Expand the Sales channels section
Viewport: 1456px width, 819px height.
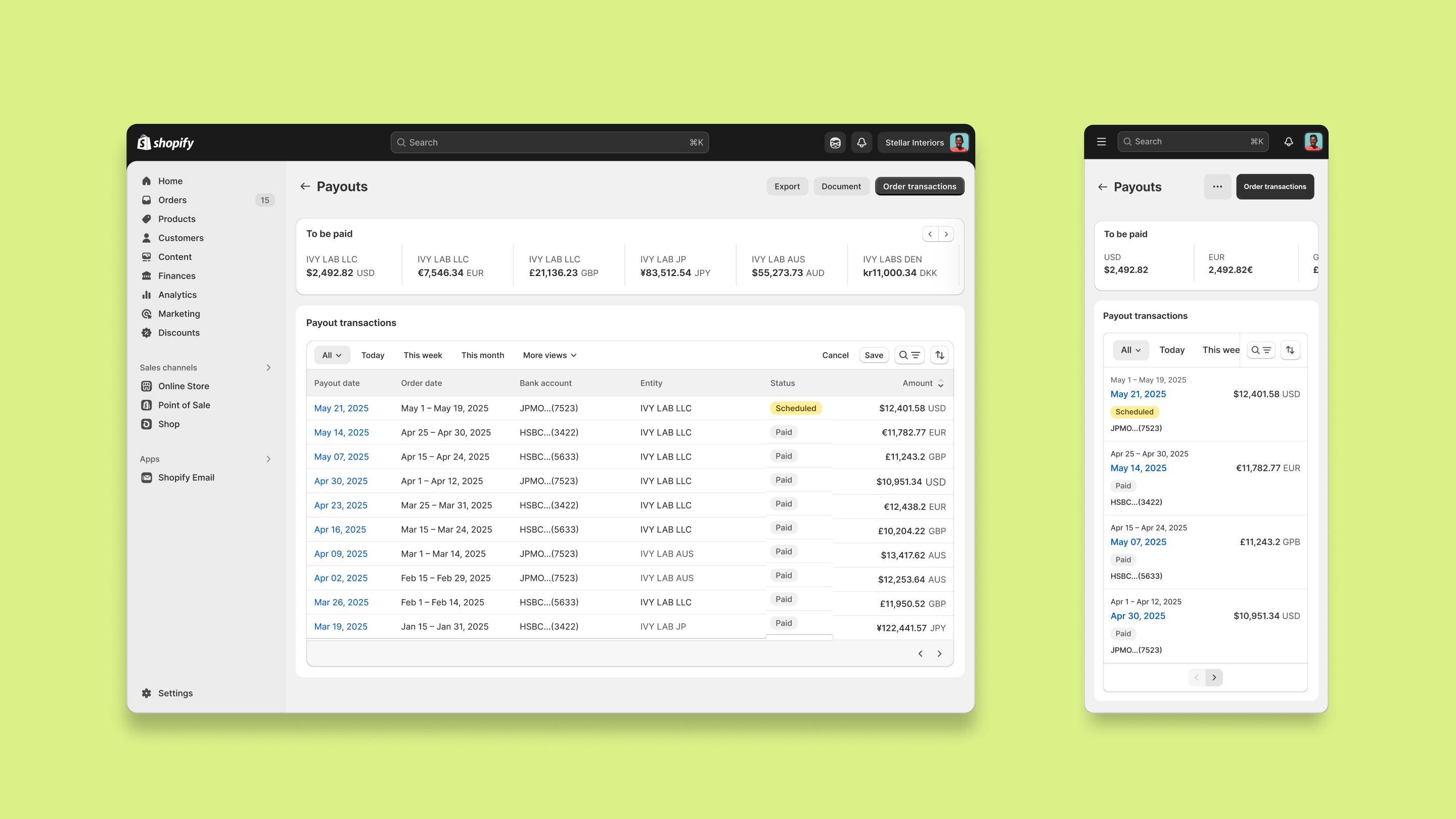pos(268,368)
